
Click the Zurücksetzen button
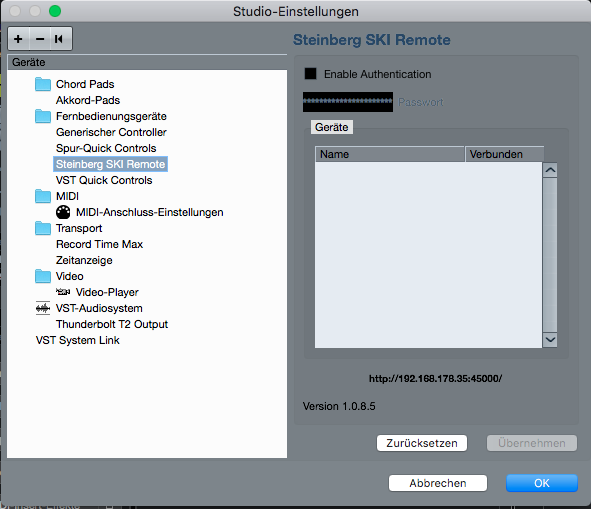[422, 443]
